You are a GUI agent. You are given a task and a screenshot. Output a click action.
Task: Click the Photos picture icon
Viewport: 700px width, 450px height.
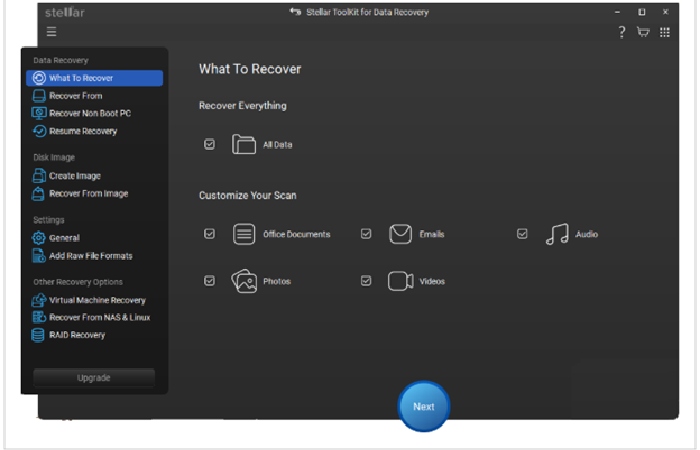(244, 281)
